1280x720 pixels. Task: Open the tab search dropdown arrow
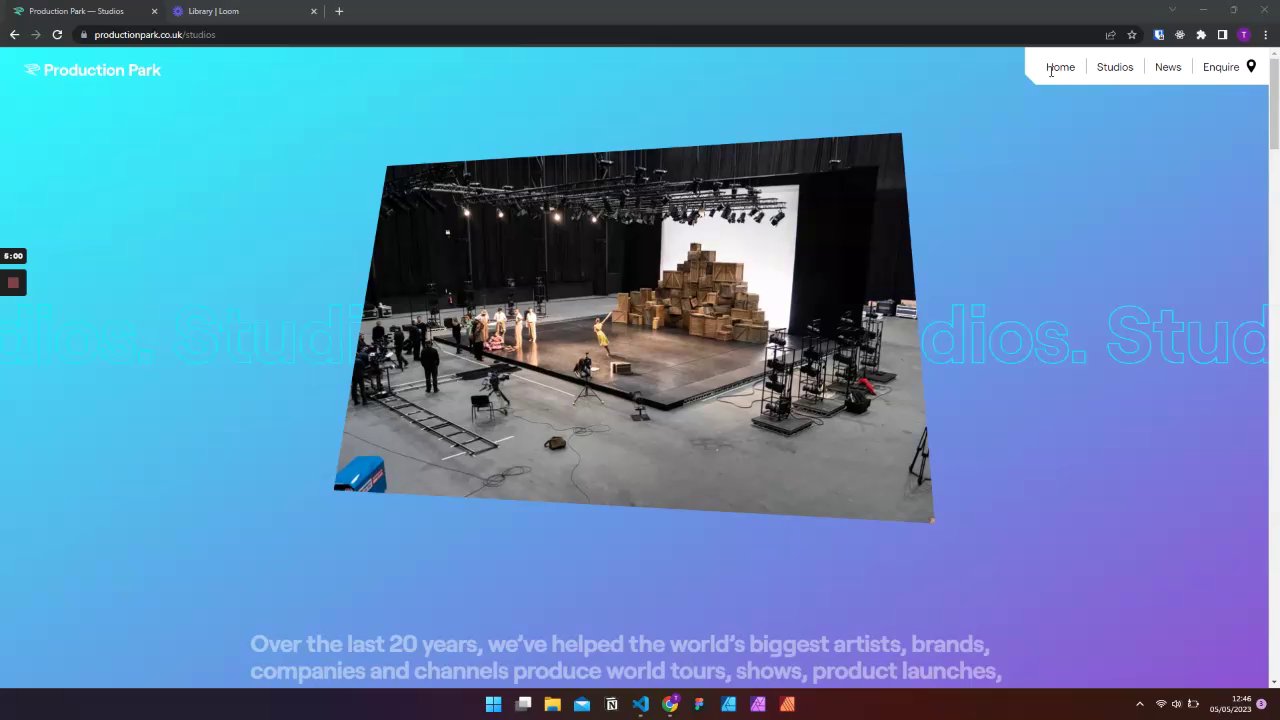pos(1172,10)
